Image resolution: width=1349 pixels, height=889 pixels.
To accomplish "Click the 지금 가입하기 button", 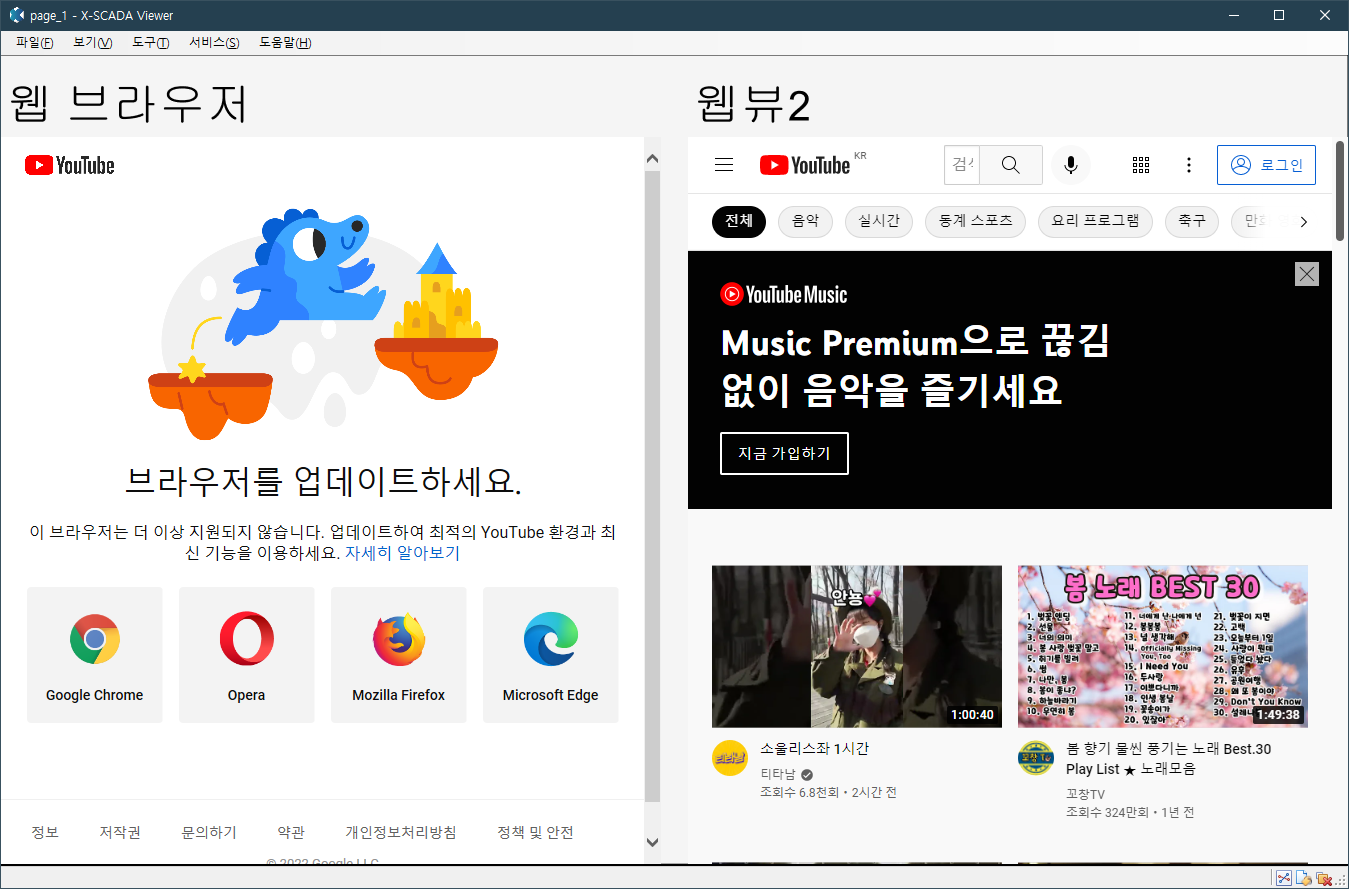I will click(784, 453).
